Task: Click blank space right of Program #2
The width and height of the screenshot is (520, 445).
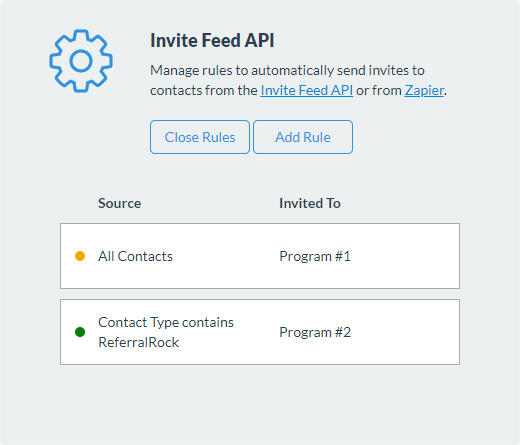Action: point(405,332)
